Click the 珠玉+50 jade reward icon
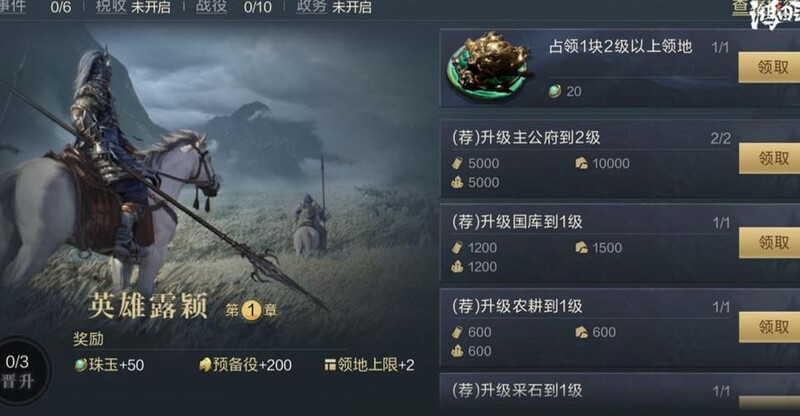 coord(81,365)
